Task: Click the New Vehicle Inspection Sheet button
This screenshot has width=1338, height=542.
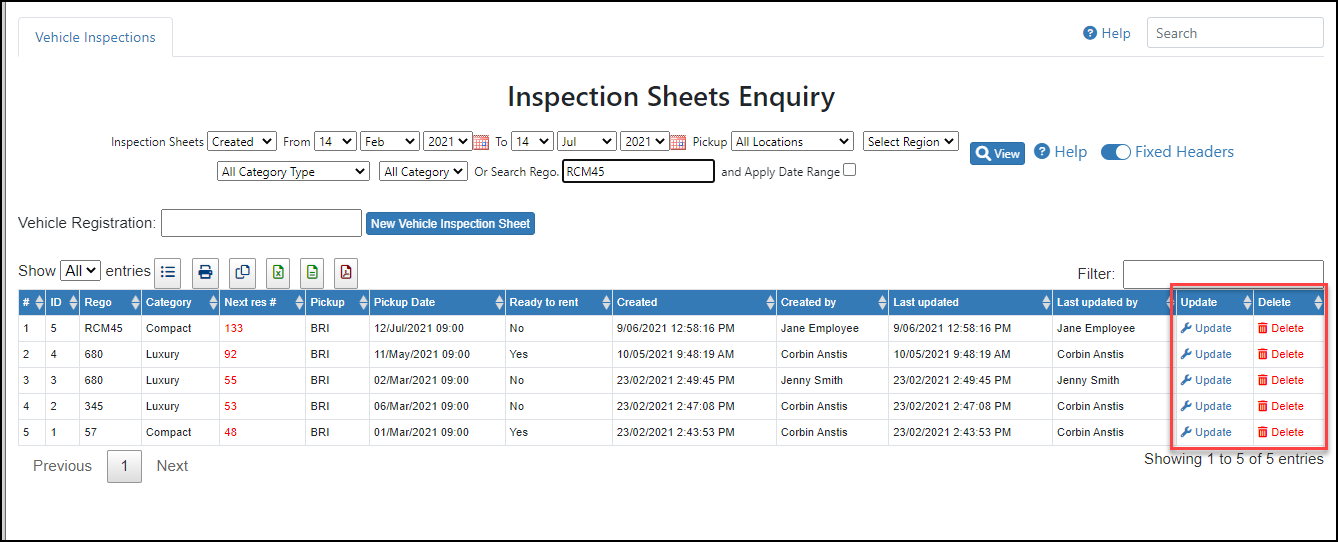Action: coord(450,224)
